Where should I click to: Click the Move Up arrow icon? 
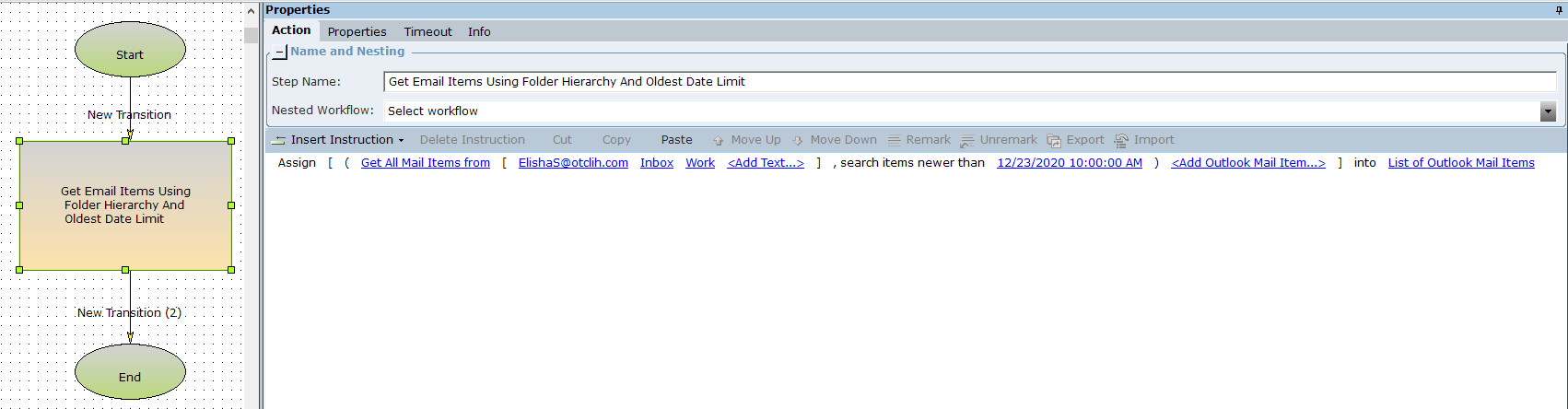coord(719,141)
